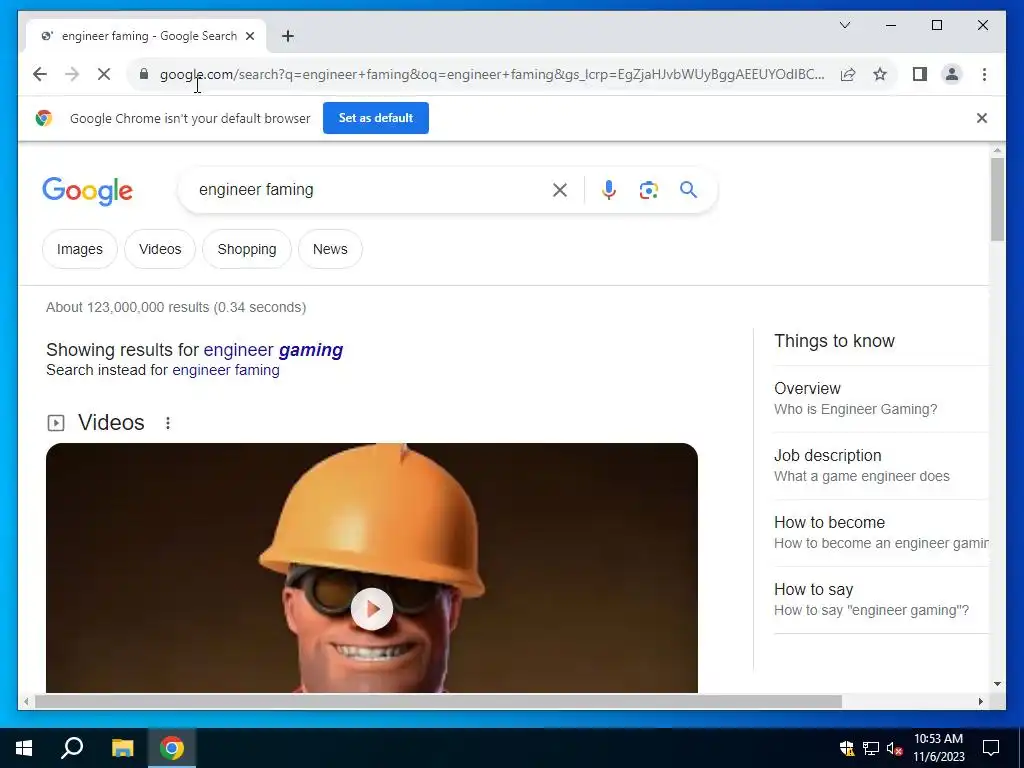The width and height of the screenshot is (1024, 768).
Task: Clear the search box text
Action: 560,190
